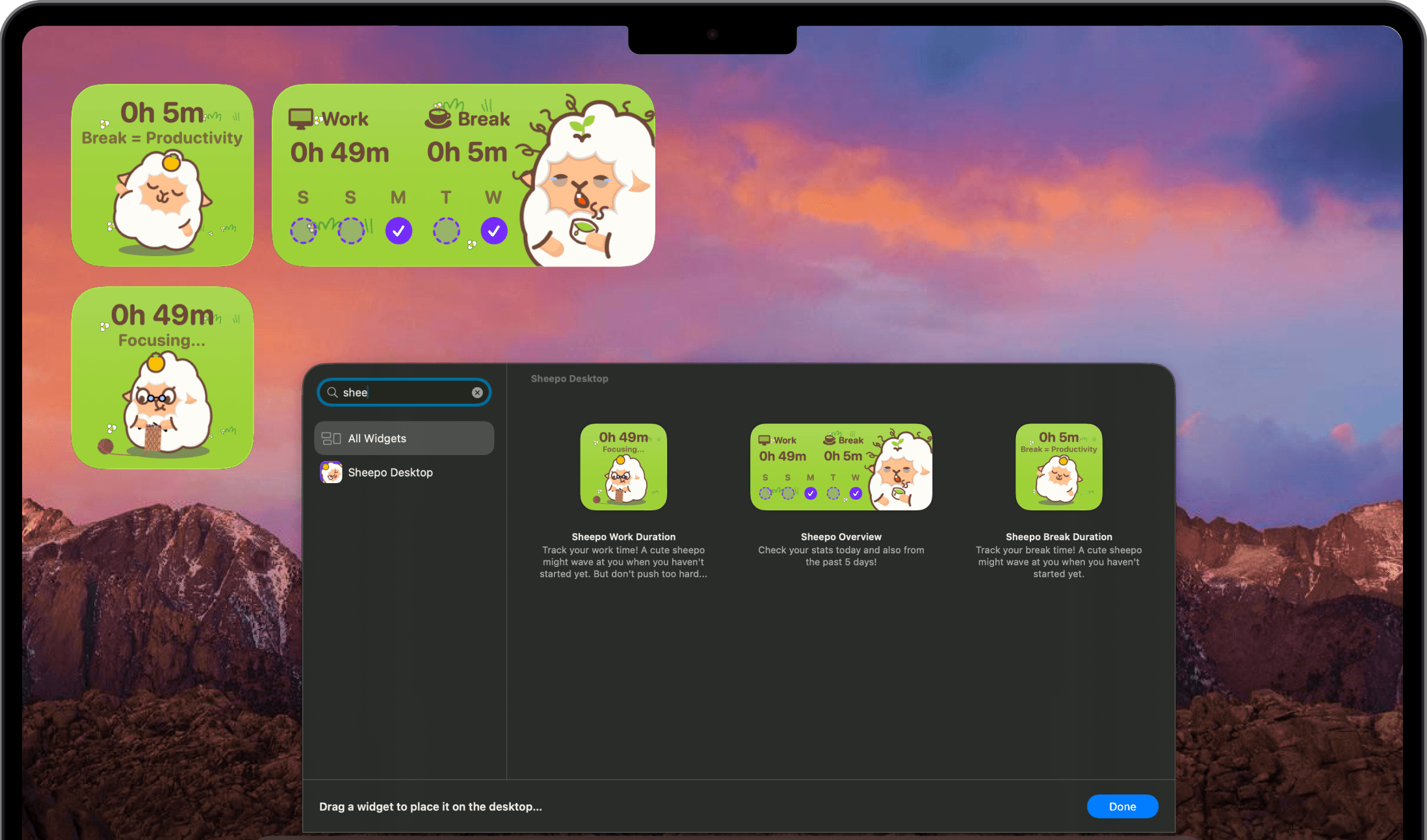The width and height of the screenshot is (1427, 840).
Task: Select the Sheepo Break Duration widget preview
Action: [x=1058, y=467]
